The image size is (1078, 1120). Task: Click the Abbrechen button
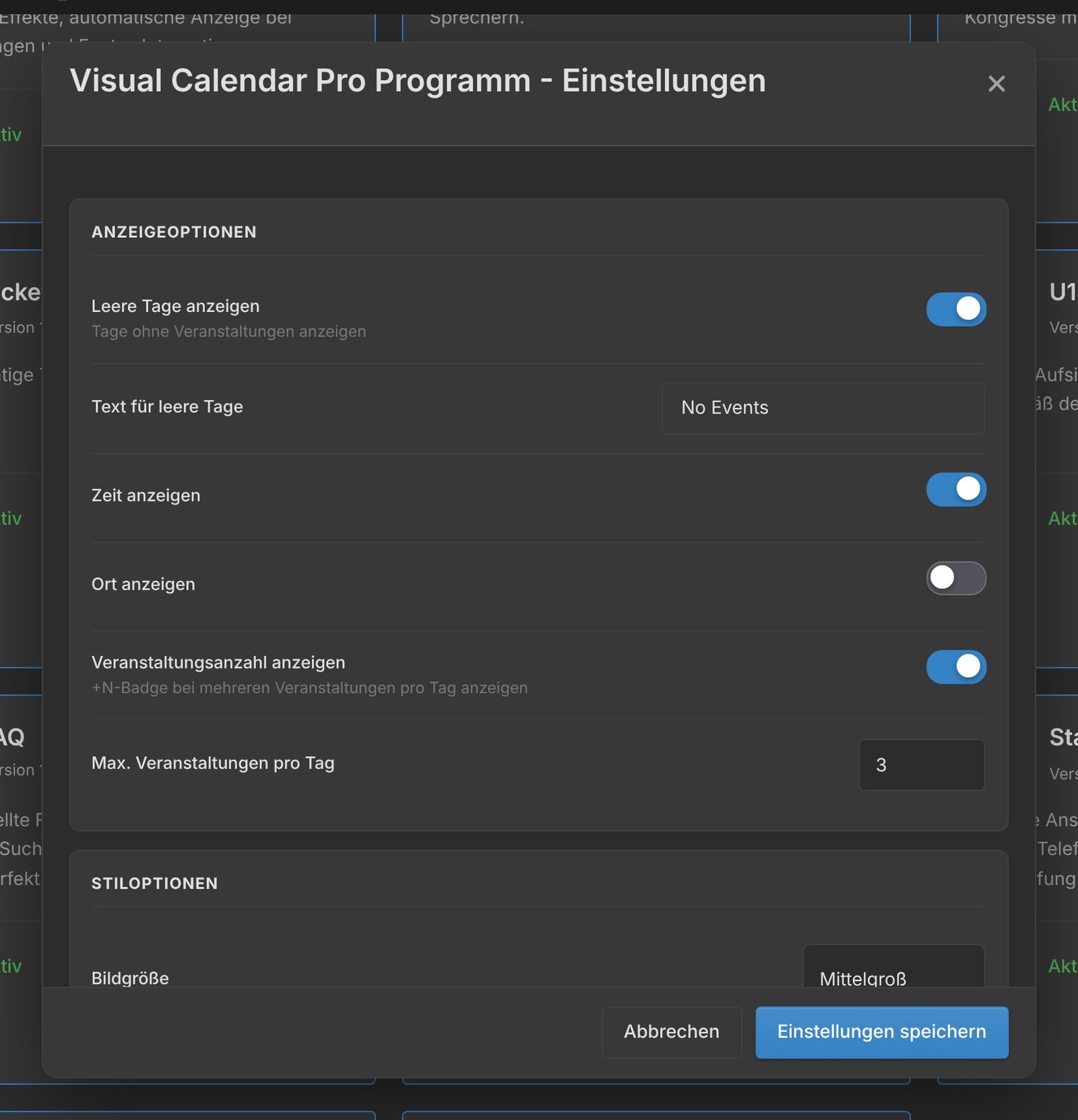[x=672, y=1032]
